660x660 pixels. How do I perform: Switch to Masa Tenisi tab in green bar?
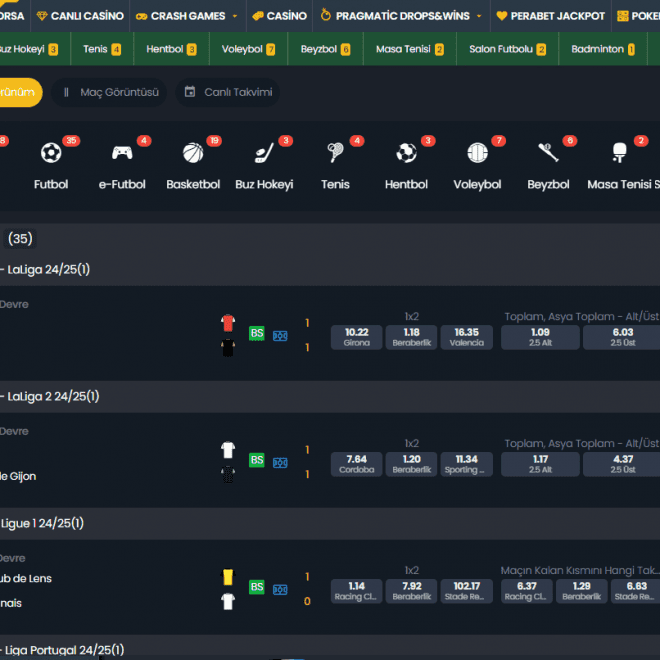tap(410, 49)
